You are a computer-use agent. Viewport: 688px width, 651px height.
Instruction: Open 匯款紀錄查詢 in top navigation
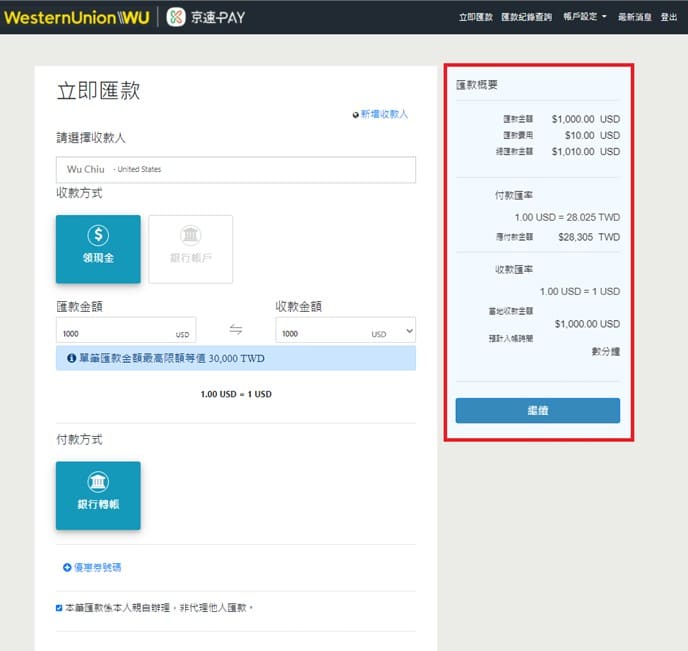(x=526, y=17)
